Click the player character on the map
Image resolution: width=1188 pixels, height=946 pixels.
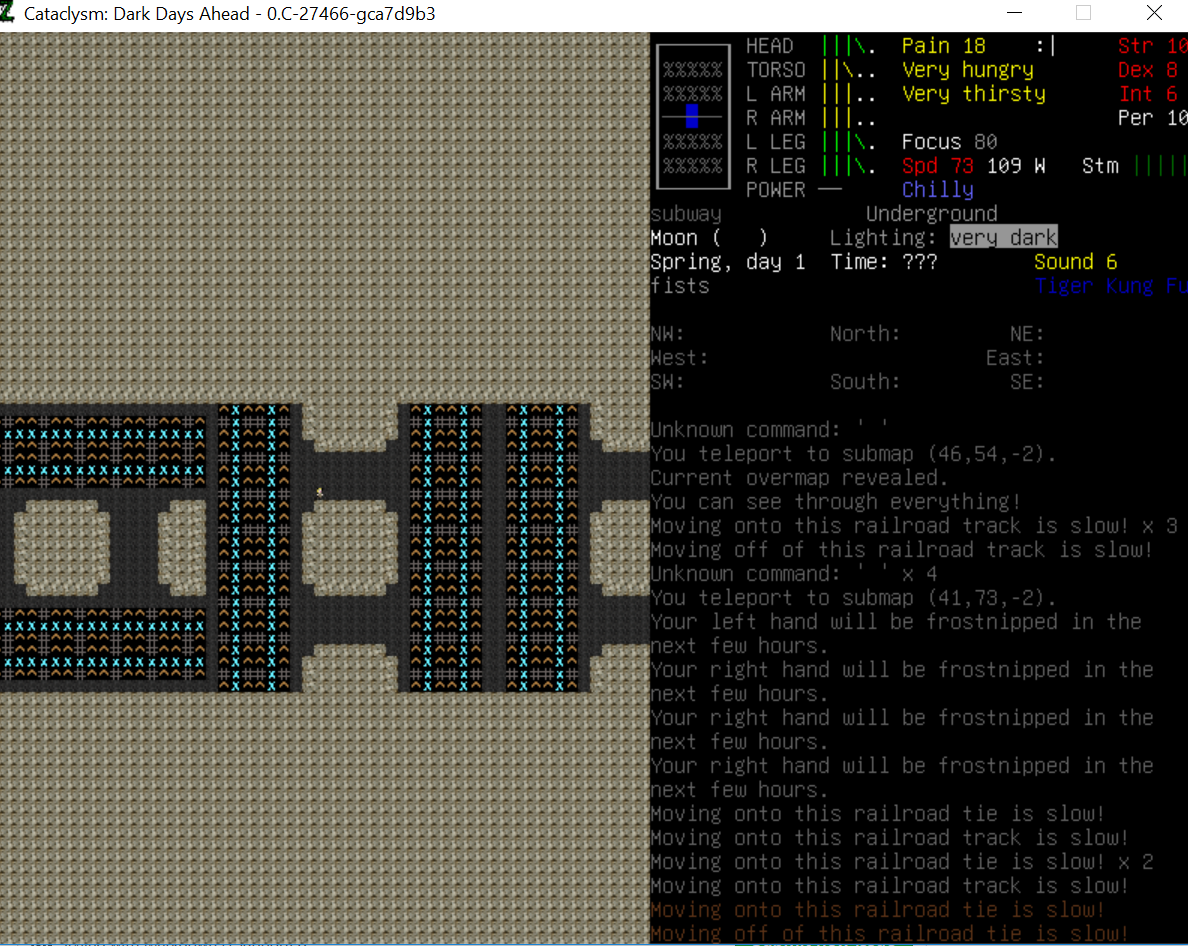tap(320, 492)
